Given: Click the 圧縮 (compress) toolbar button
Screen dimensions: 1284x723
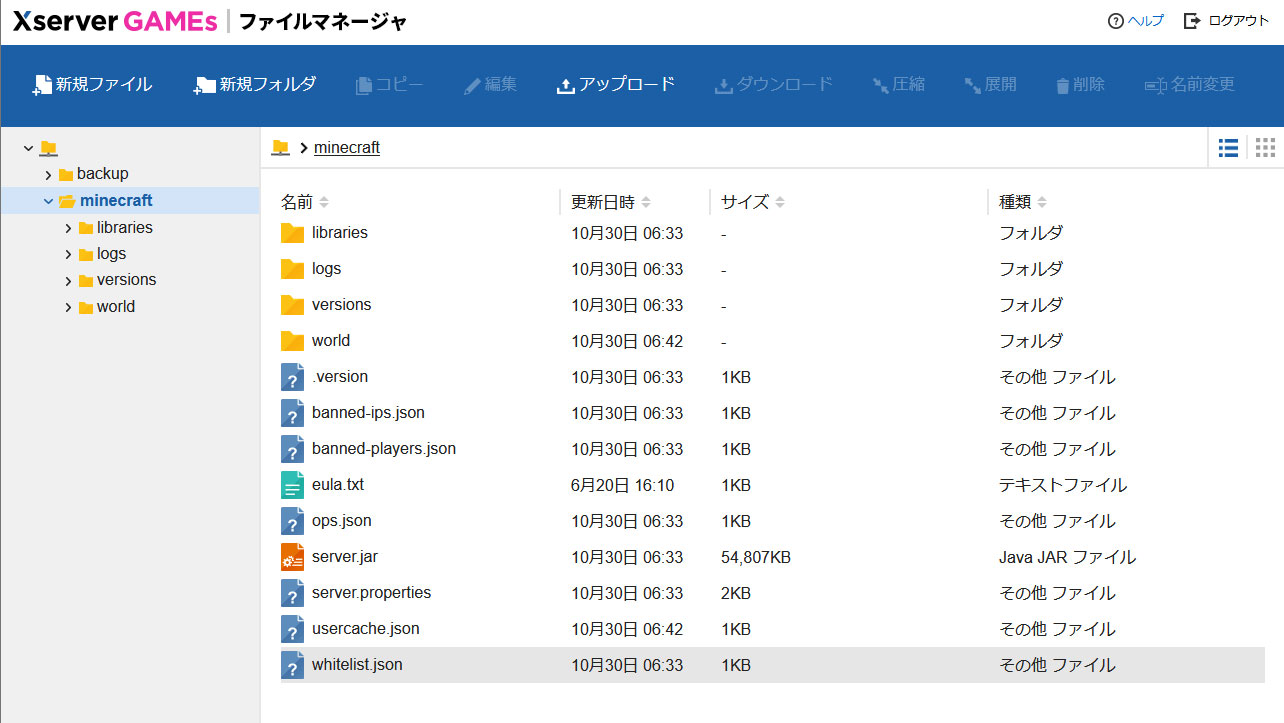Looking at the screenshot, I should [898, 85].
